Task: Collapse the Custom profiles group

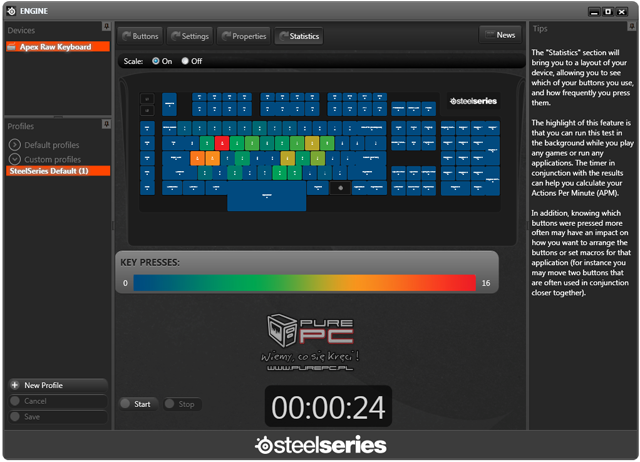Action: coord(15,159)
